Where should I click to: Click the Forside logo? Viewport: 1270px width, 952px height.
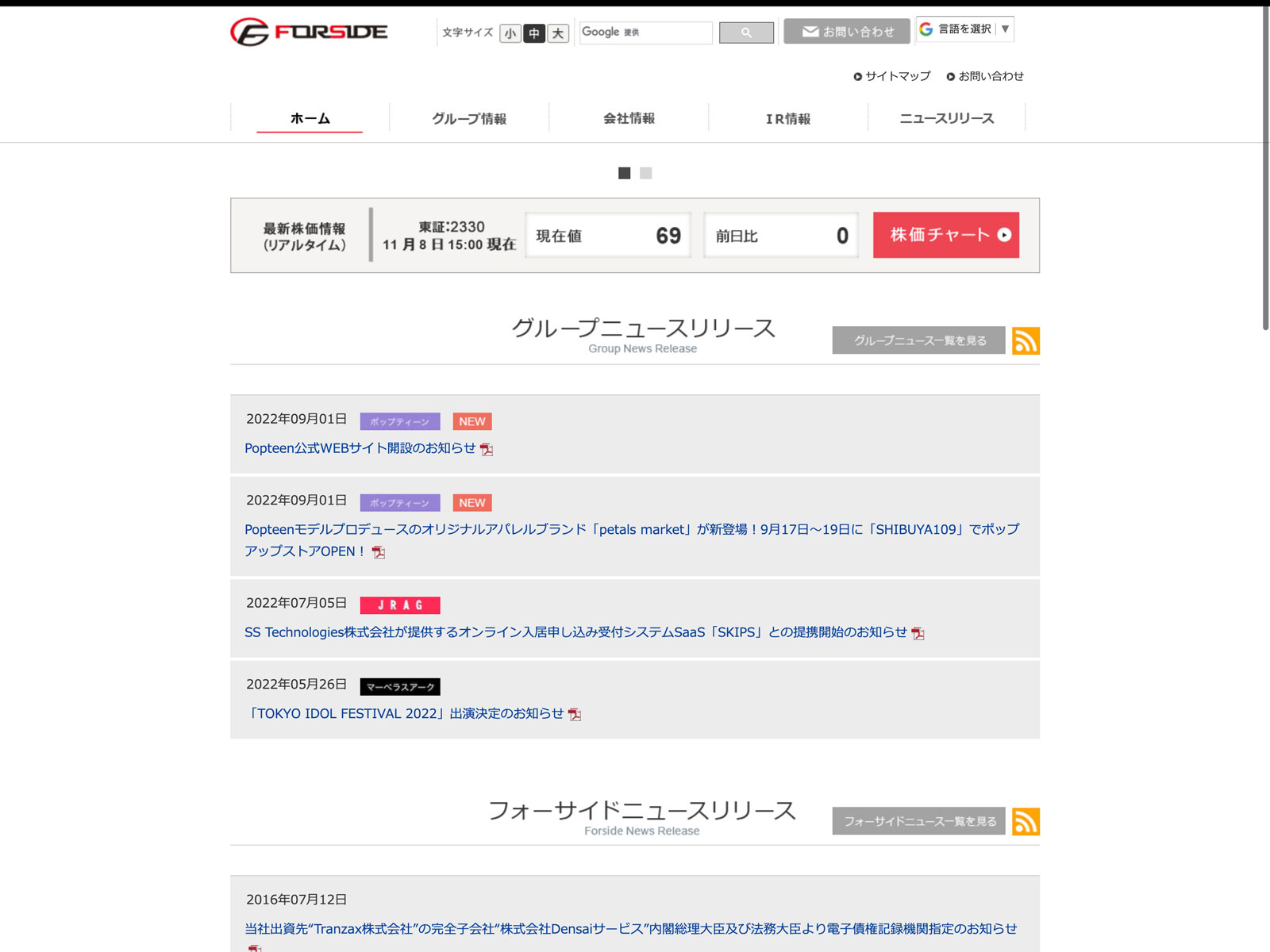coord(309,32)
